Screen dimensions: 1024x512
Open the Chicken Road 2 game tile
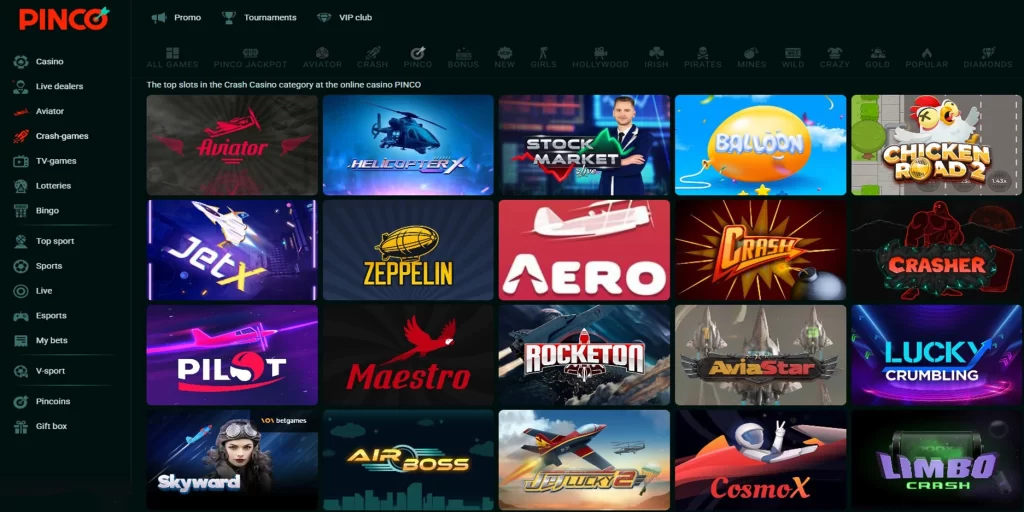936,145
